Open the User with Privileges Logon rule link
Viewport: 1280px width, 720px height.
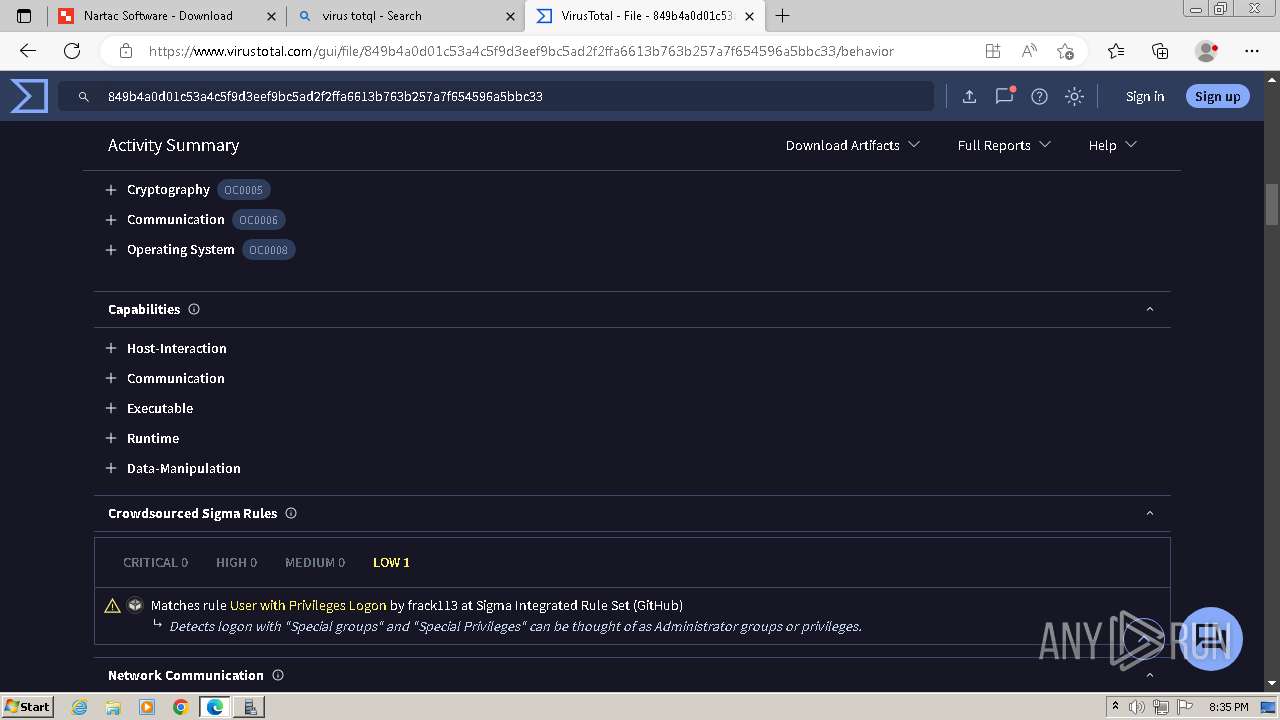pyautogui.click(x=308, y=605)
